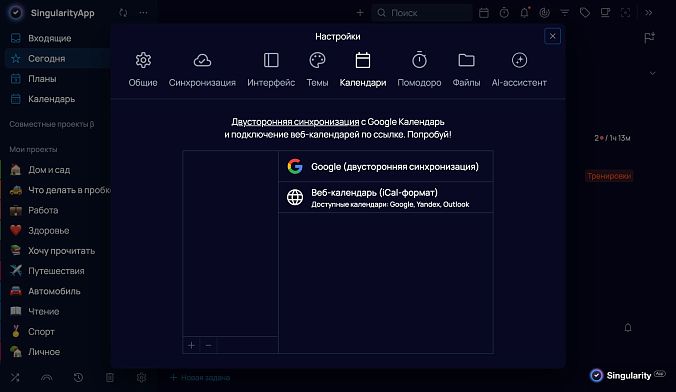This screenshot has height=392, width=676.
Task: Open settings gear in bottom bar
Action: pyautogui.click(x=141, y=378)
